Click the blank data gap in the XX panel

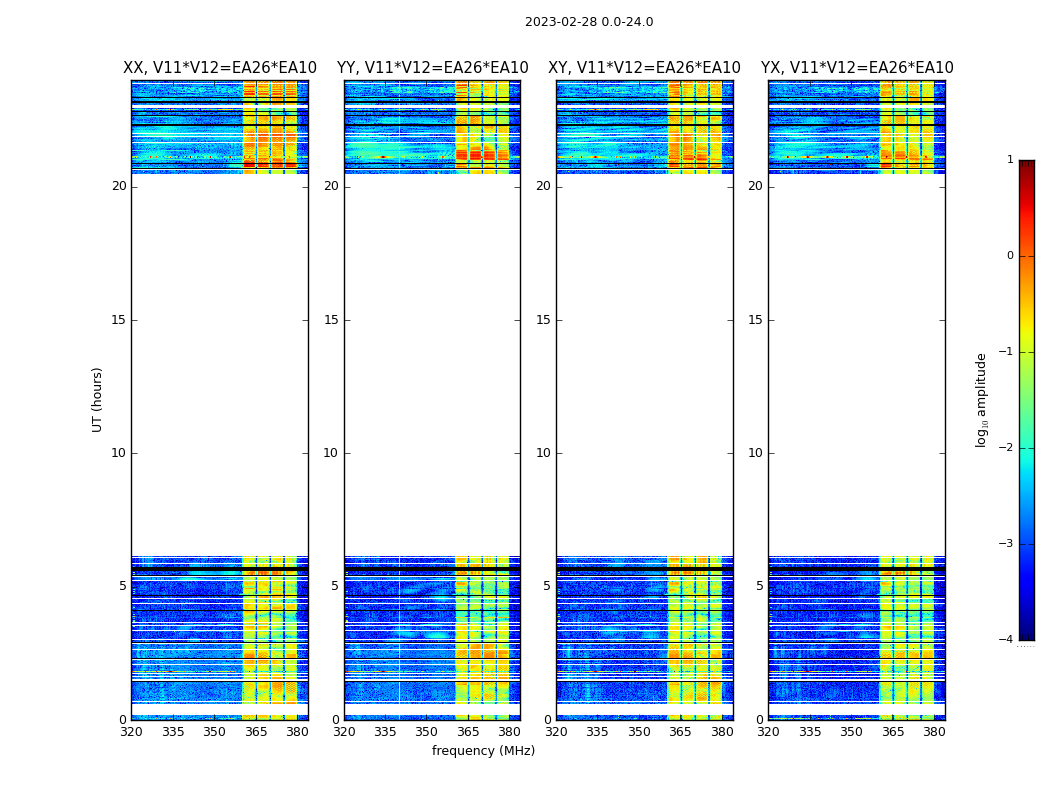point(220,365)
